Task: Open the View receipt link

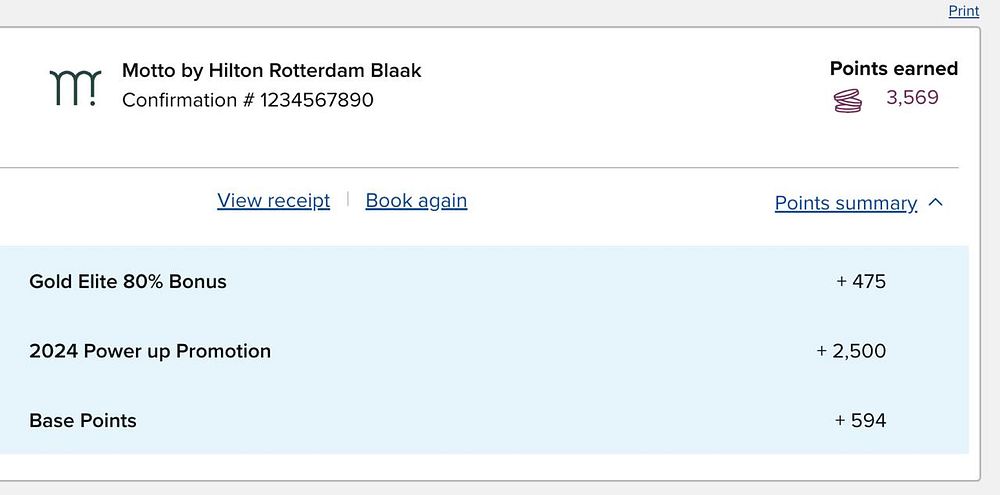Action: point(273,200)
